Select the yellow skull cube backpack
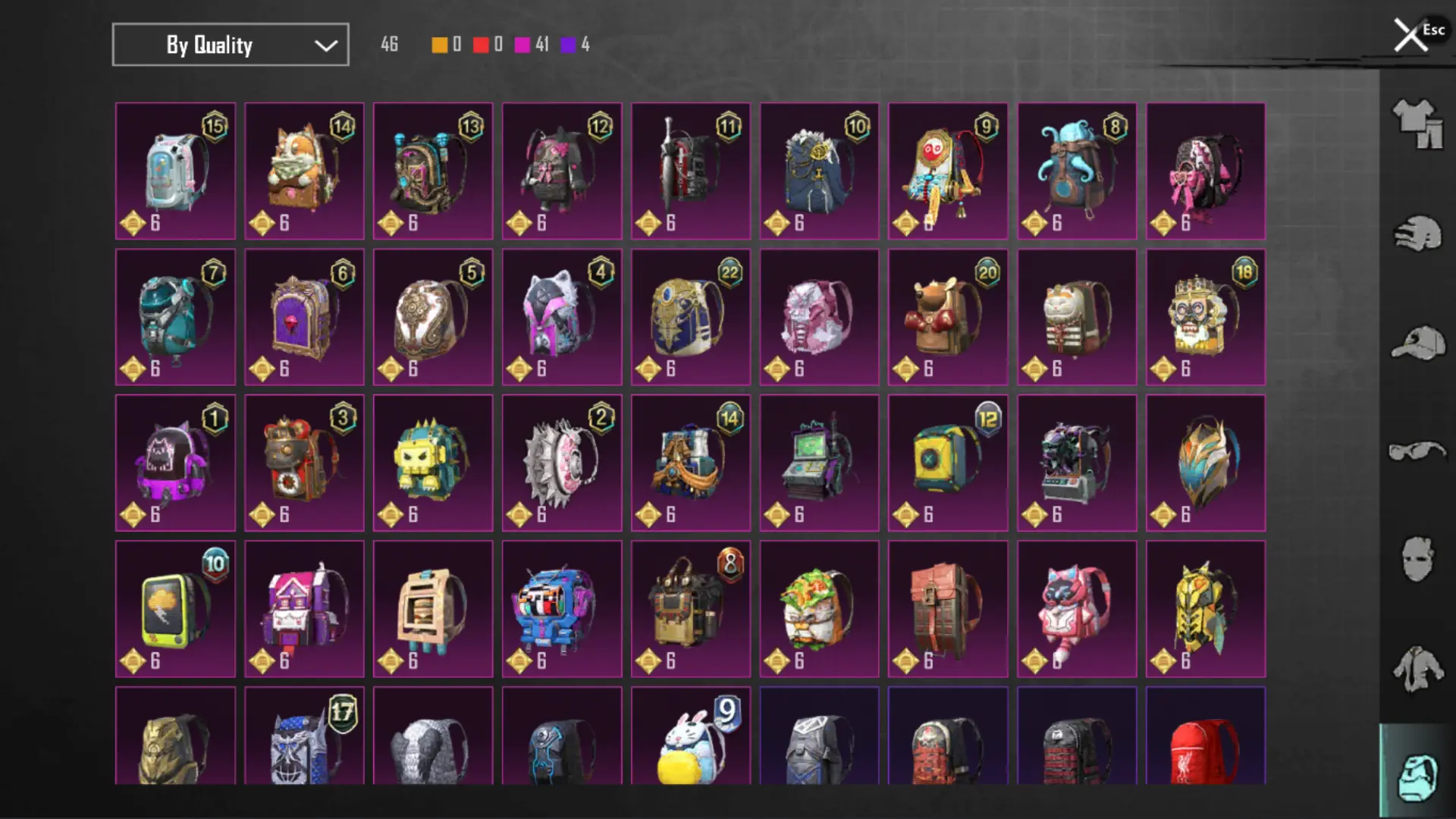Viewport: 1456px width, 819px height. (433, 463)
